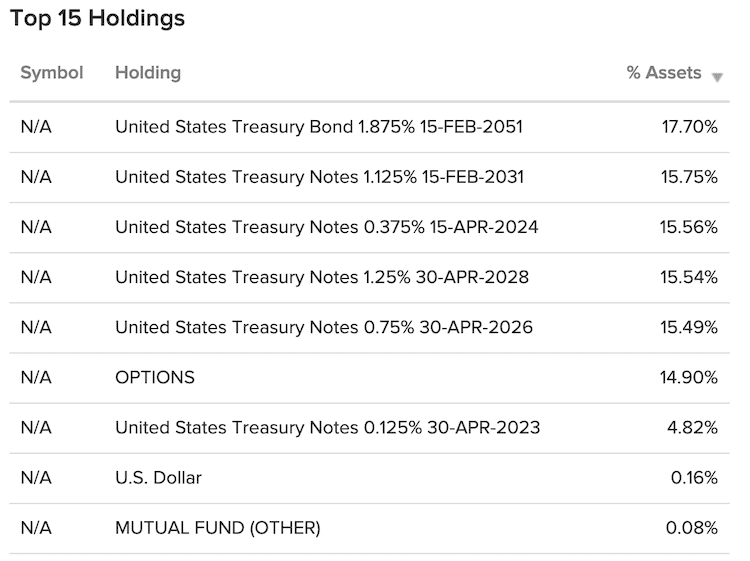
Task: Click the 0.16% assets value
Action: tap(694, 478)
